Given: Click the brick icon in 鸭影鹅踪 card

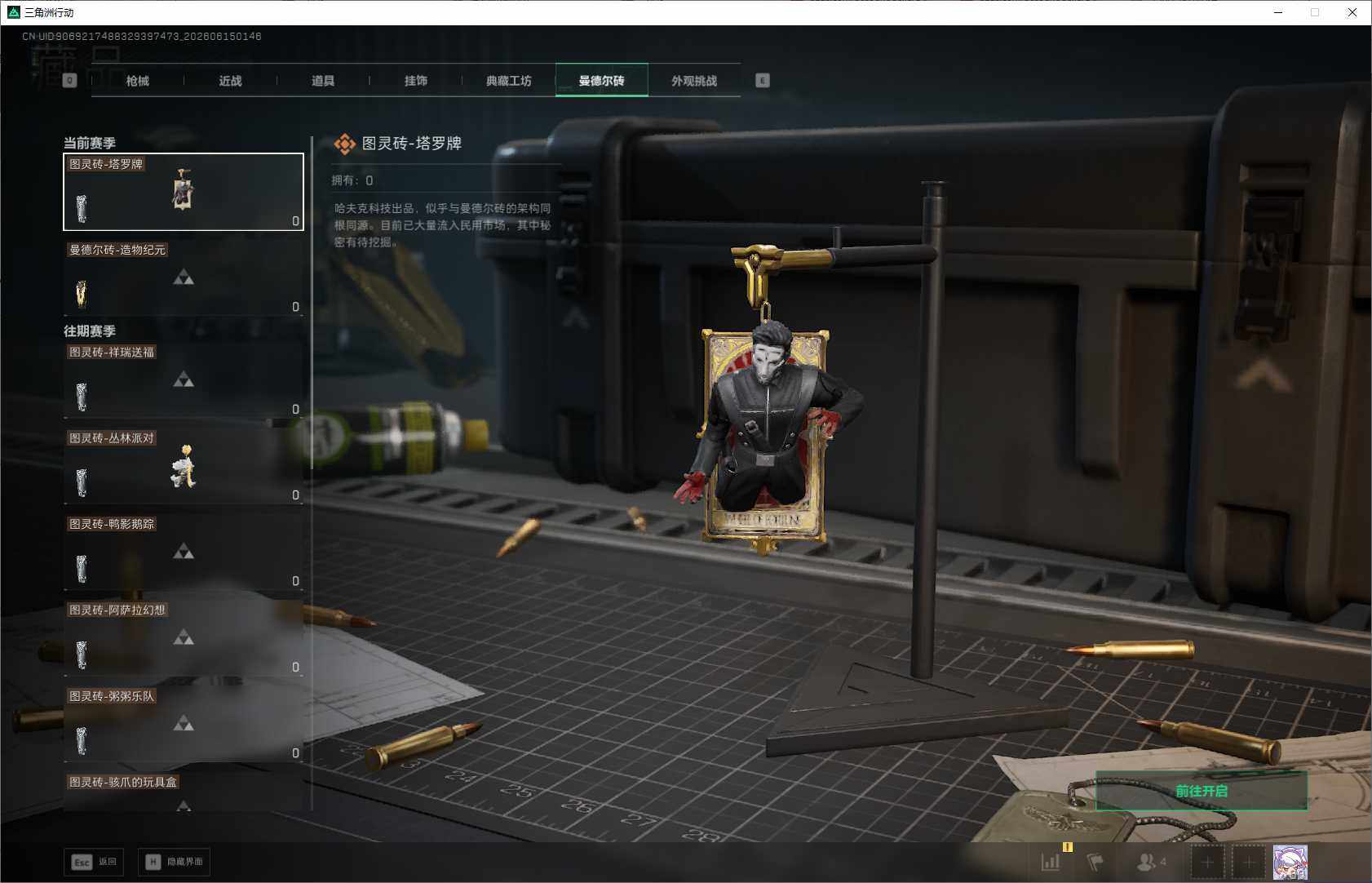Looking at the screenshot, I should click(81, 569).
